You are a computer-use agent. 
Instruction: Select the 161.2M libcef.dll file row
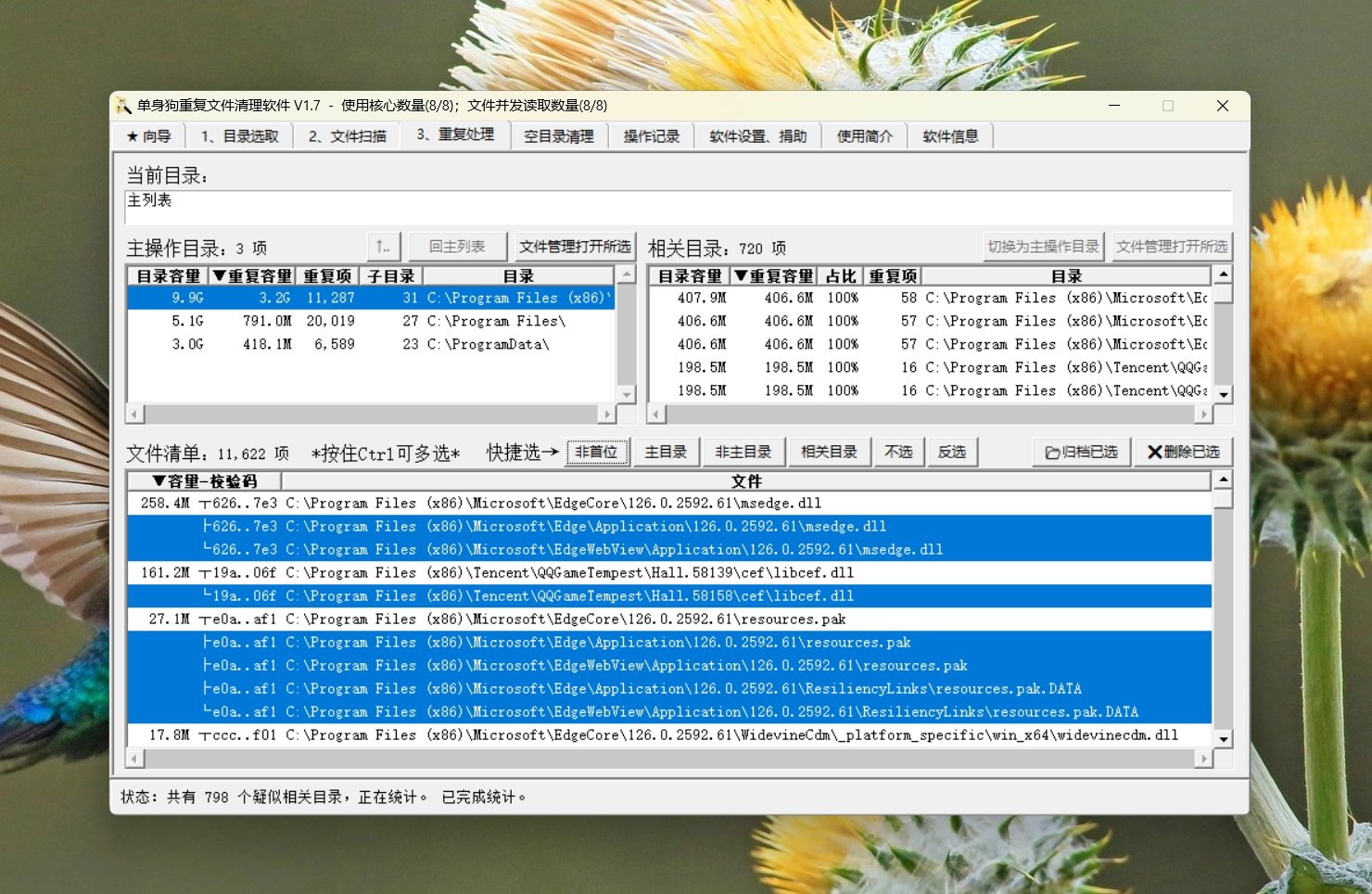tap(667, 573)
